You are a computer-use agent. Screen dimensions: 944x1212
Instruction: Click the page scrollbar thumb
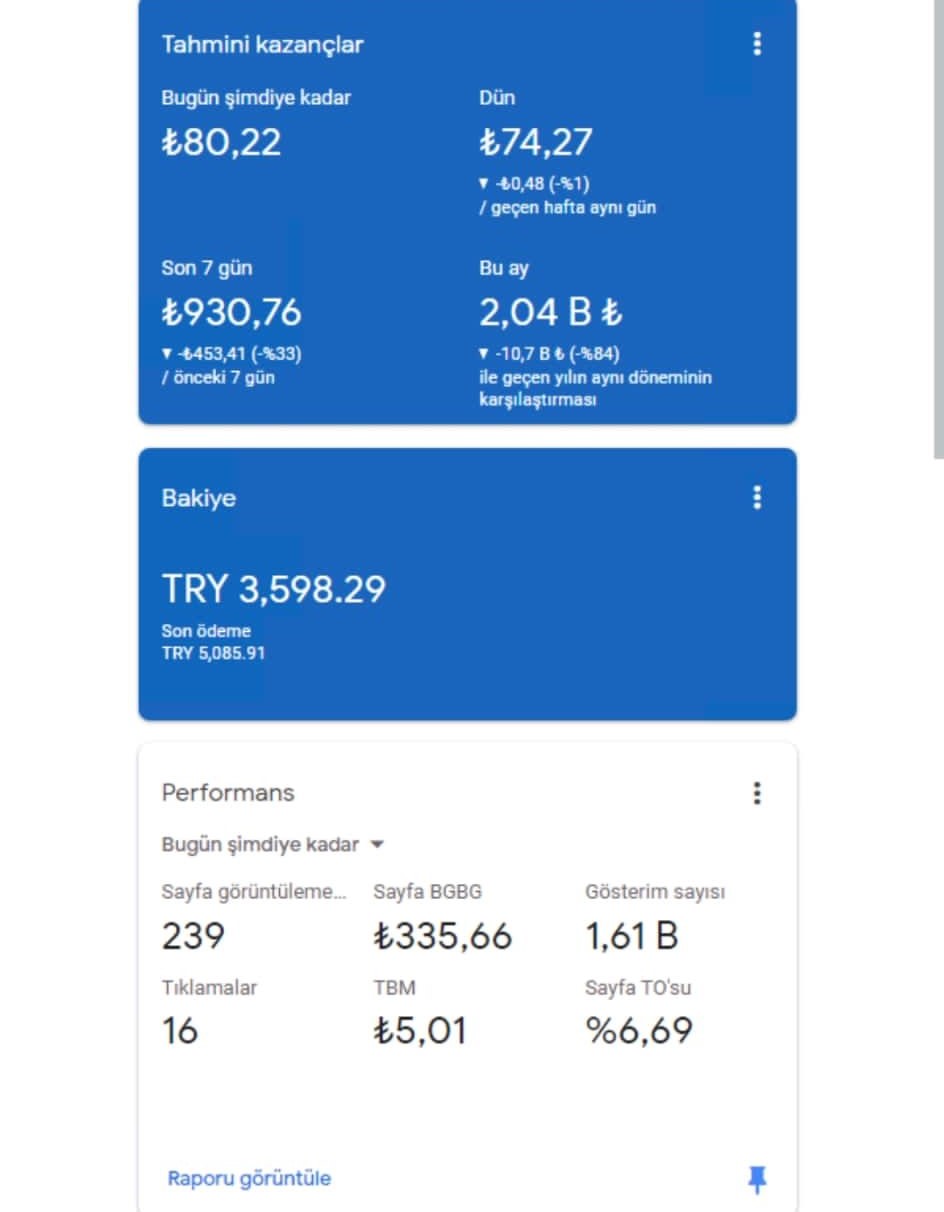pos(939,229)
